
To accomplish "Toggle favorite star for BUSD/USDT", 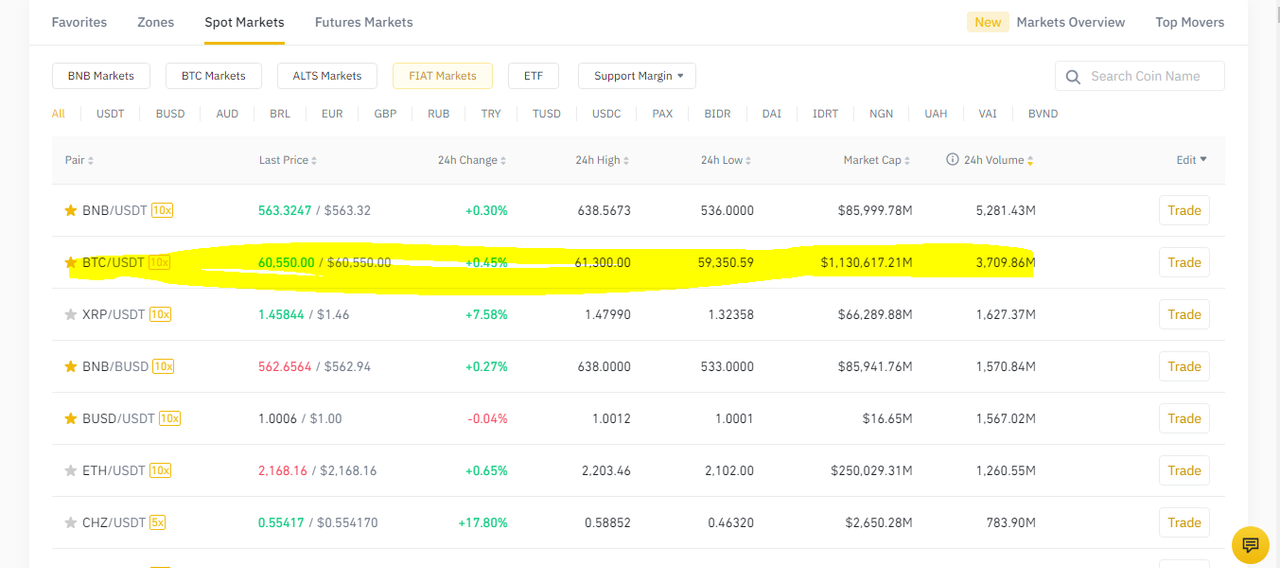I will pyautogui.click(x=70, y=419).
